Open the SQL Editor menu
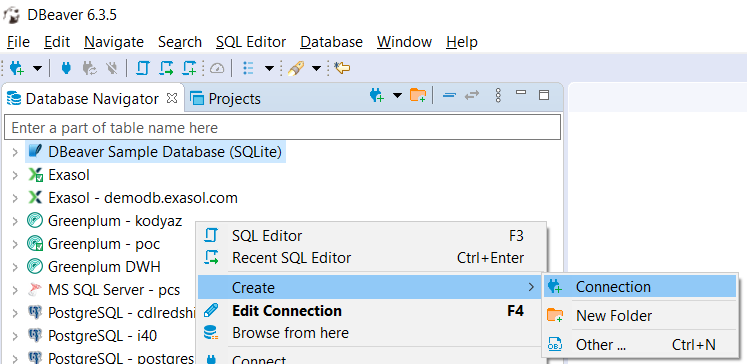 coord(251,42)
